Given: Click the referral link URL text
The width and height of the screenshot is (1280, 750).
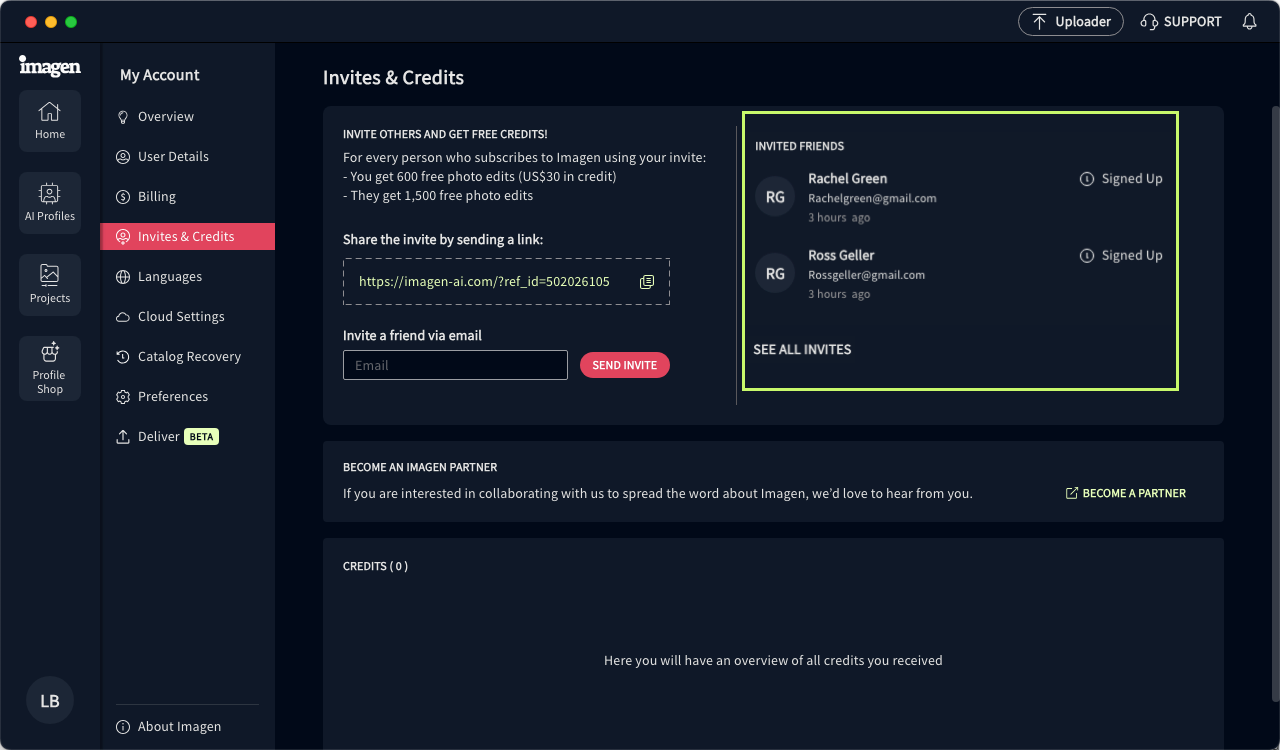Looking at the screenshot, I should 484,282.
